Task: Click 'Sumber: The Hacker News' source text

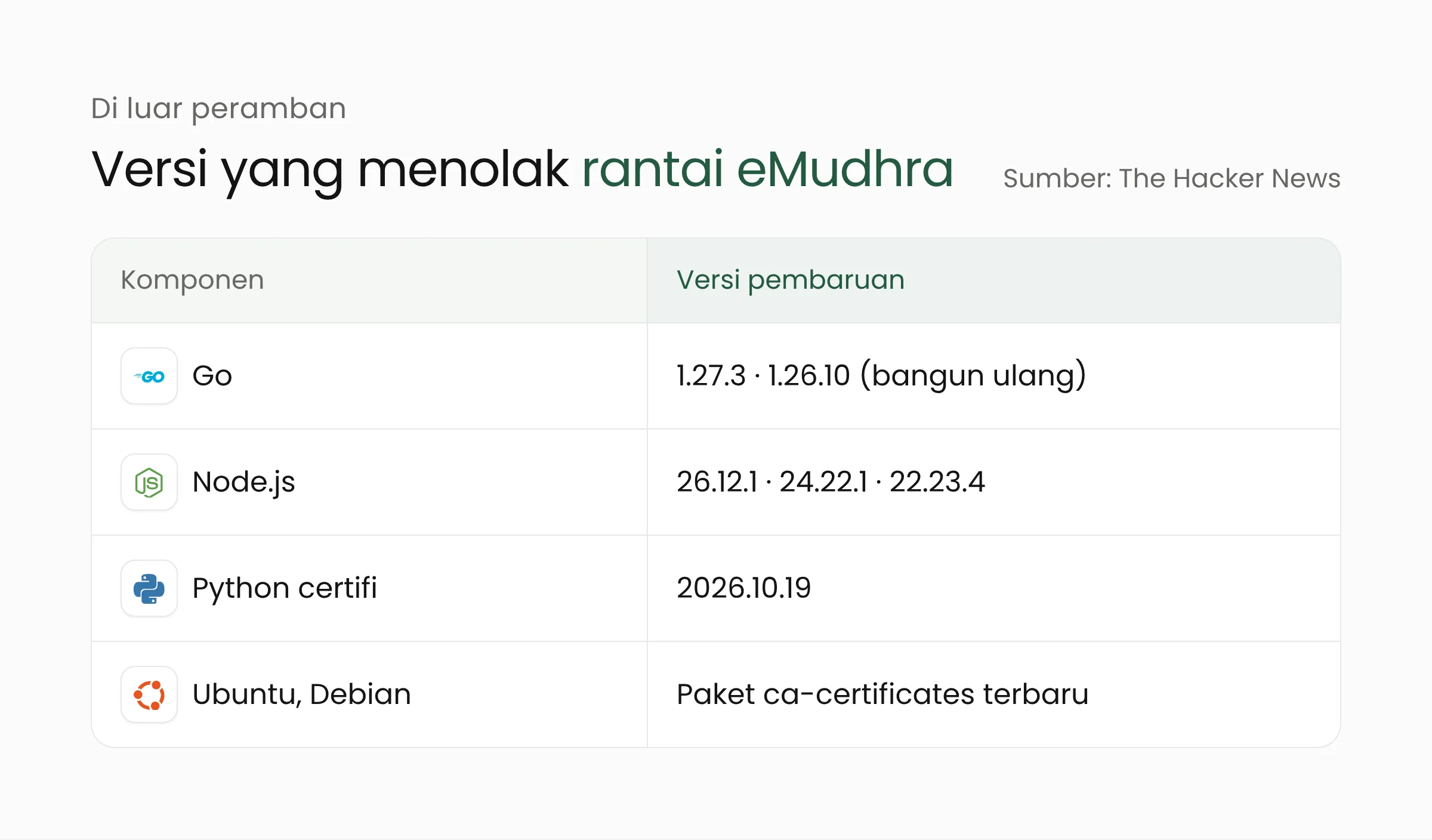Action: (1172, 178)
